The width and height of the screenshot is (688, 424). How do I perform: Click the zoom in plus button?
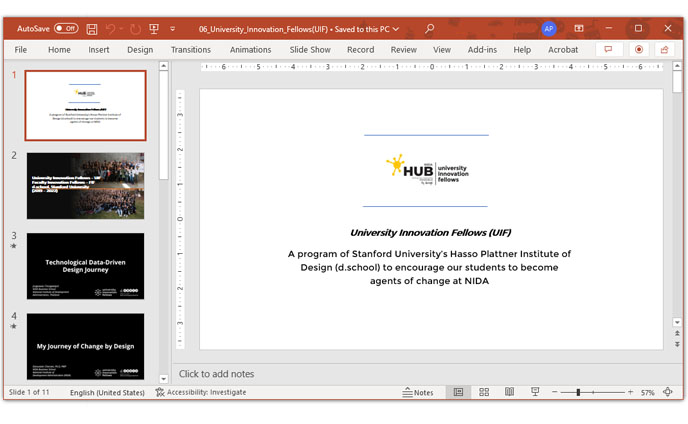(x=631, y=392)
